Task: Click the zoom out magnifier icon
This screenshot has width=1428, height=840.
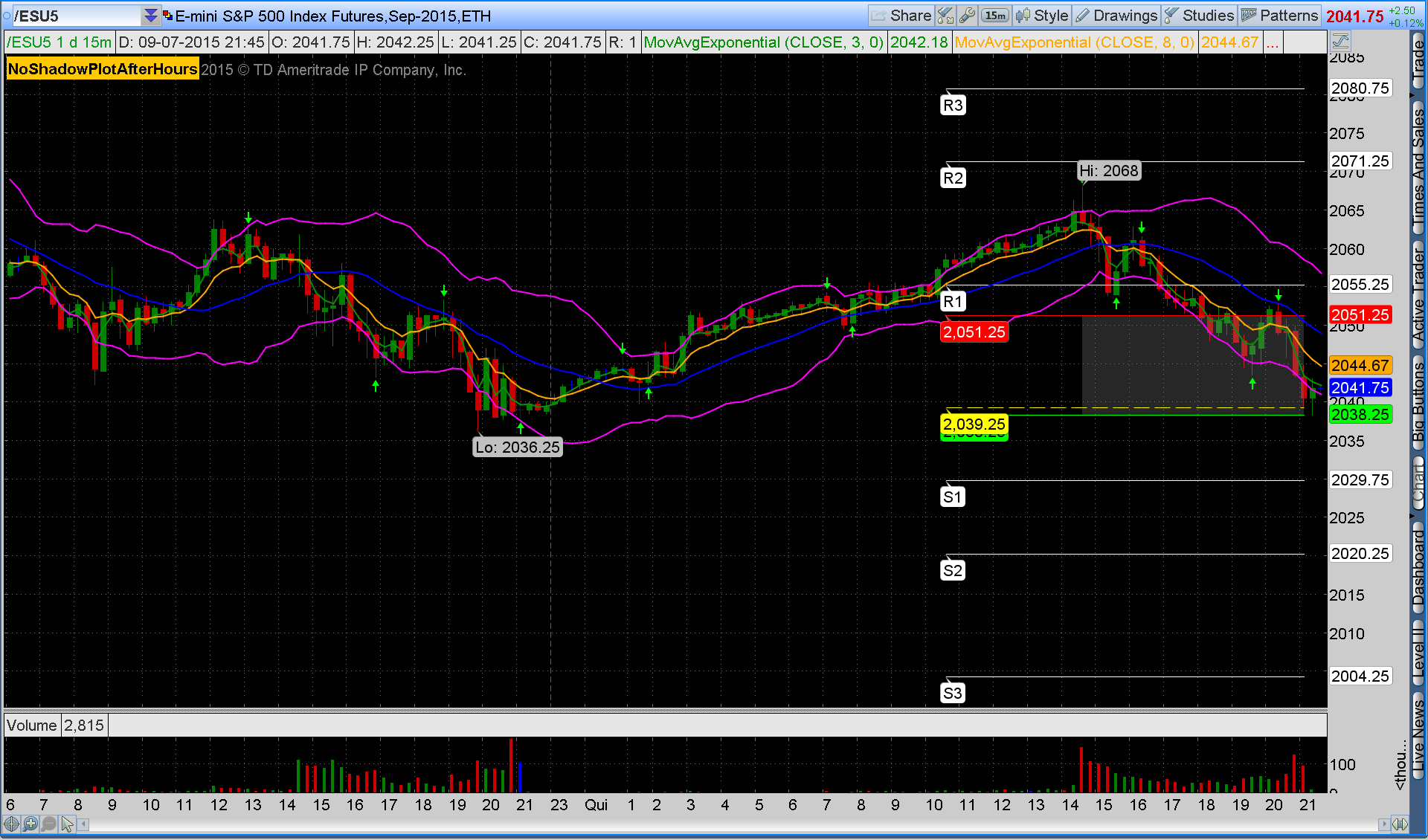Action: click(48, 824)
